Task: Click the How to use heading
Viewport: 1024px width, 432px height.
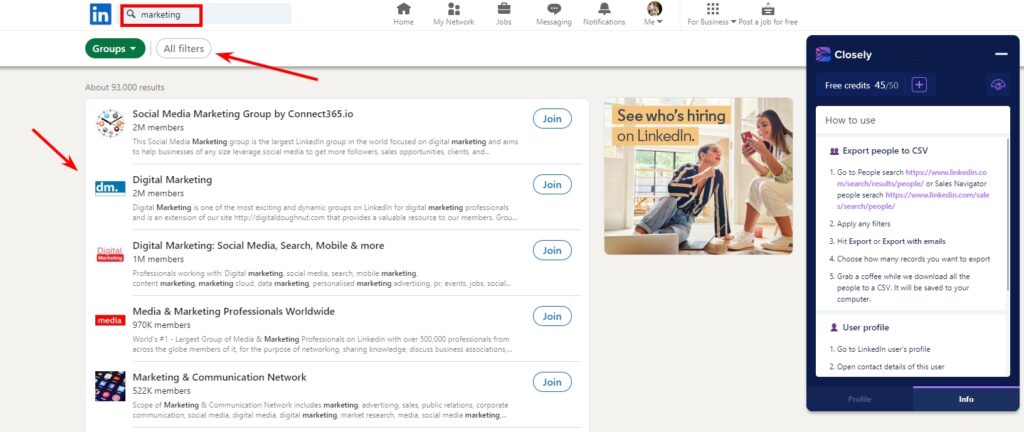Action: 850,120
